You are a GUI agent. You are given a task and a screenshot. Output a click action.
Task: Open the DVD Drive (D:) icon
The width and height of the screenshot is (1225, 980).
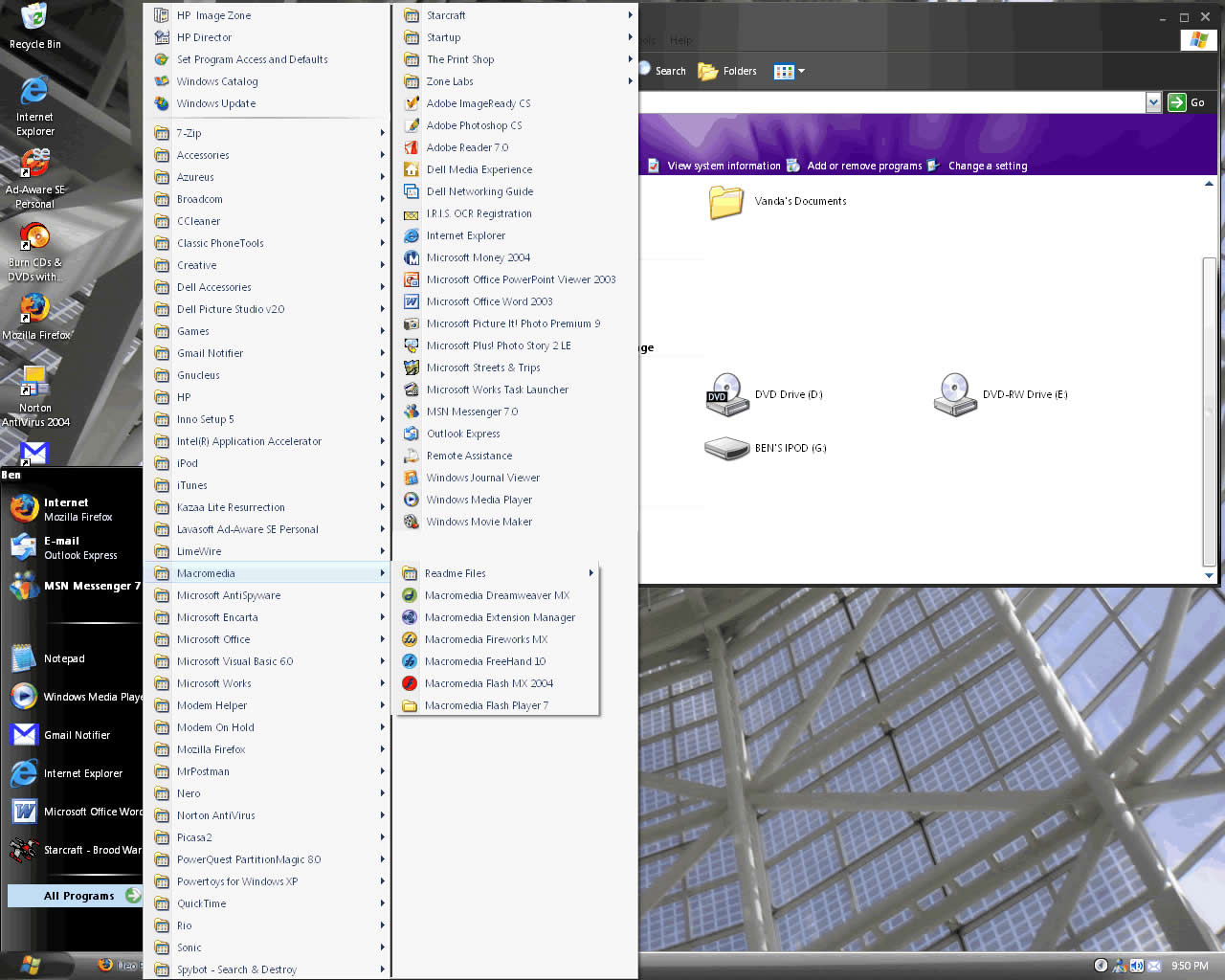point(764,394)
